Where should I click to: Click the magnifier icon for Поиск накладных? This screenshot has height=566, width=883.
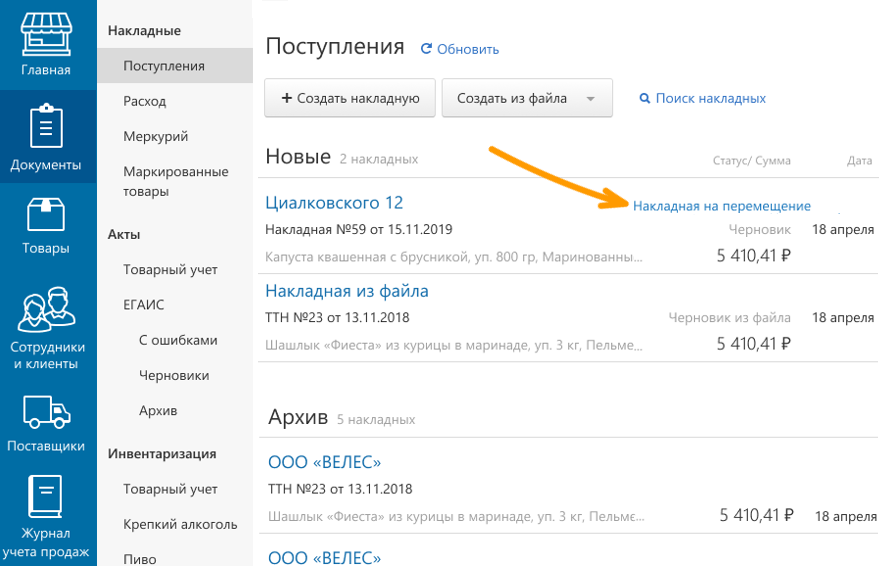[x=645, y=99]
